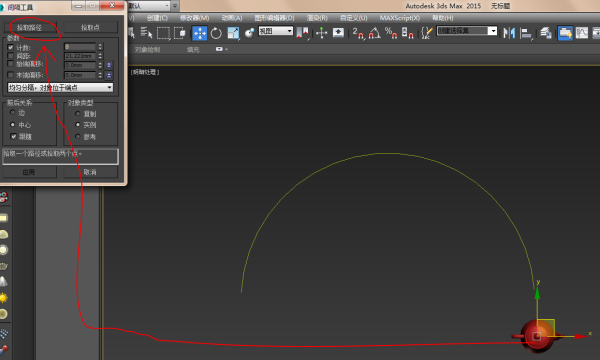Click the count value input field
Viewport: 600px width, 360px height.
point(80,47)
